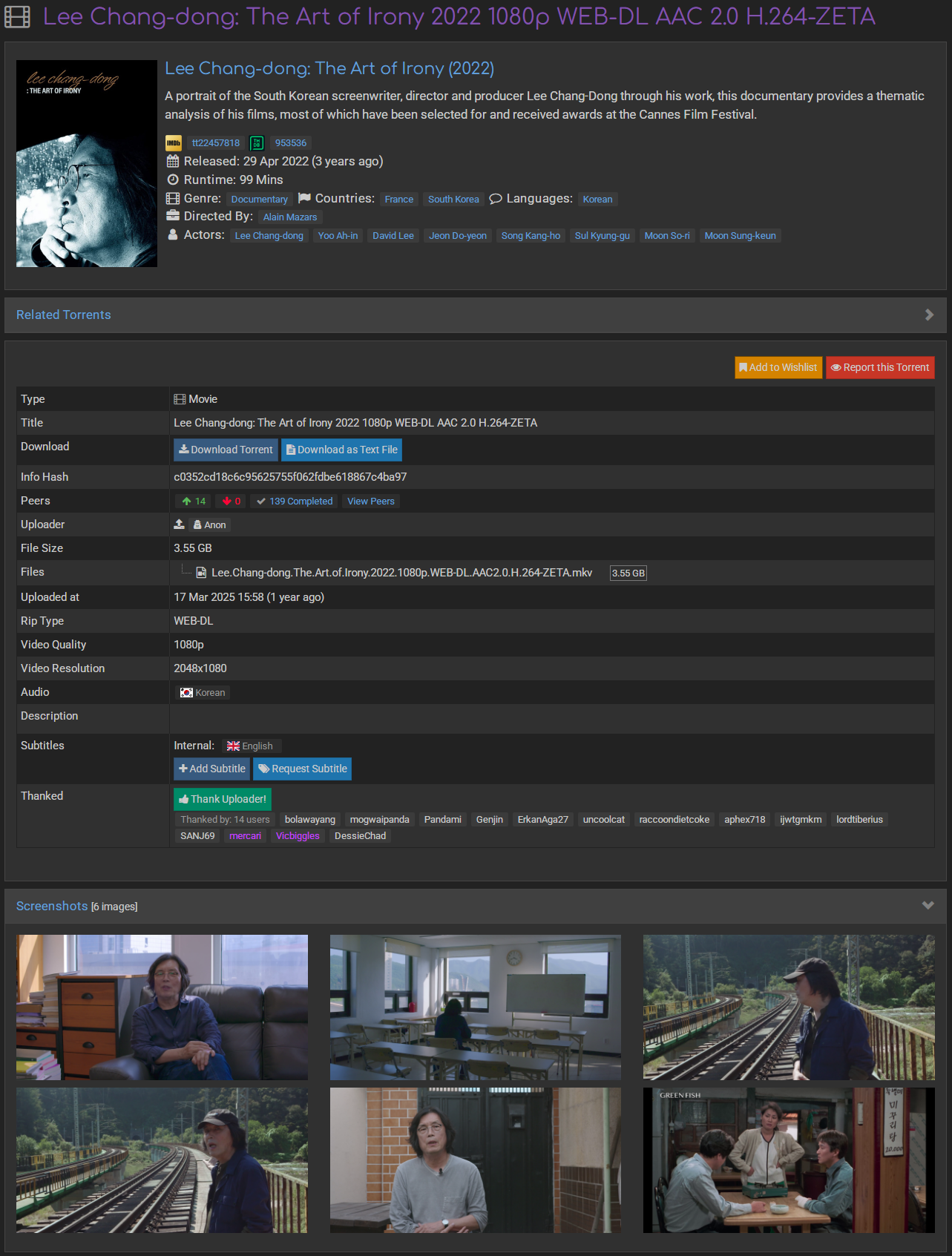Click the uploader upload icon
Viewport: 952px width, 1256px height.
point(179,525)
